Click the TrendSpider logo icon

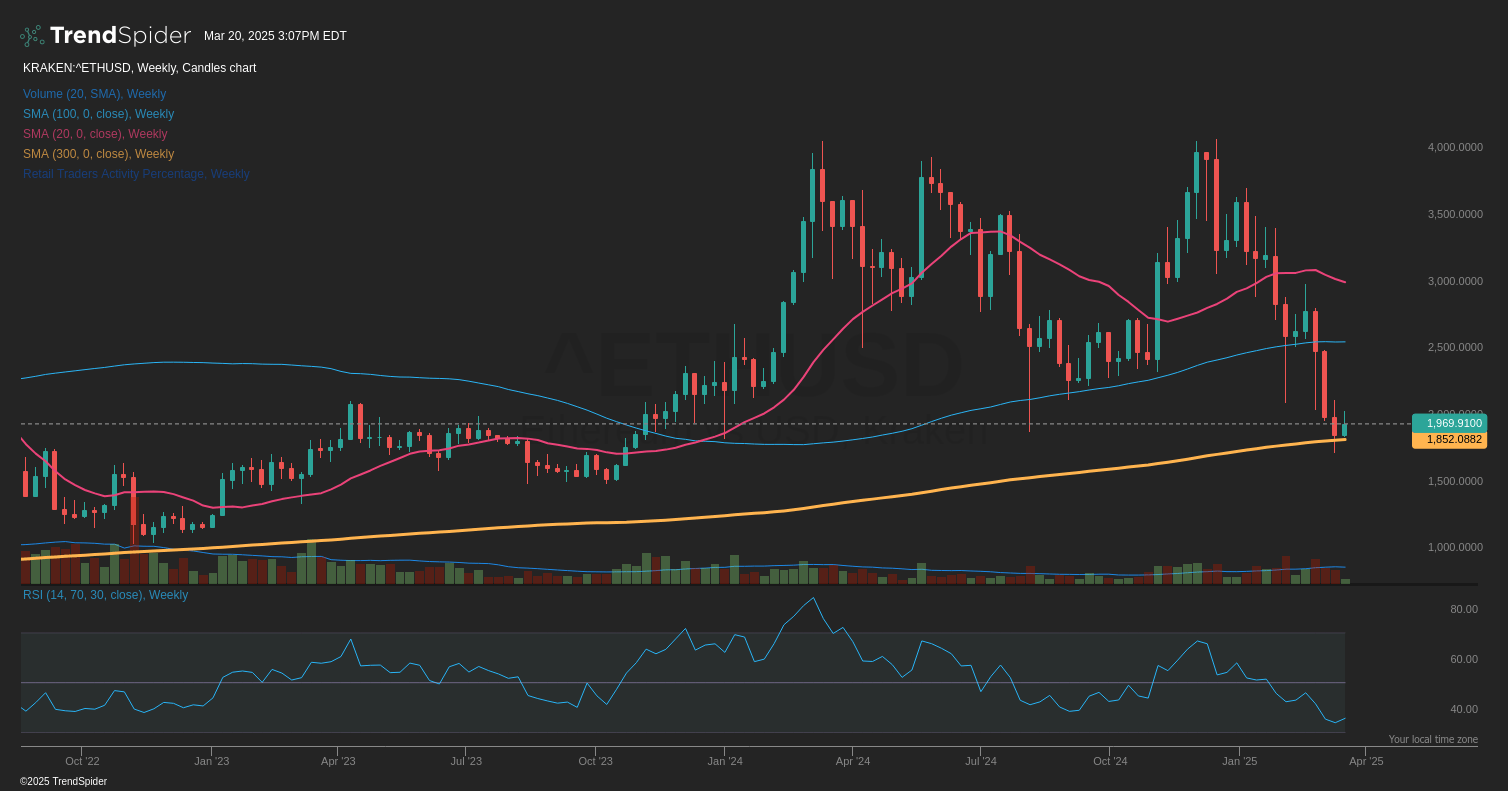(31, 34)
